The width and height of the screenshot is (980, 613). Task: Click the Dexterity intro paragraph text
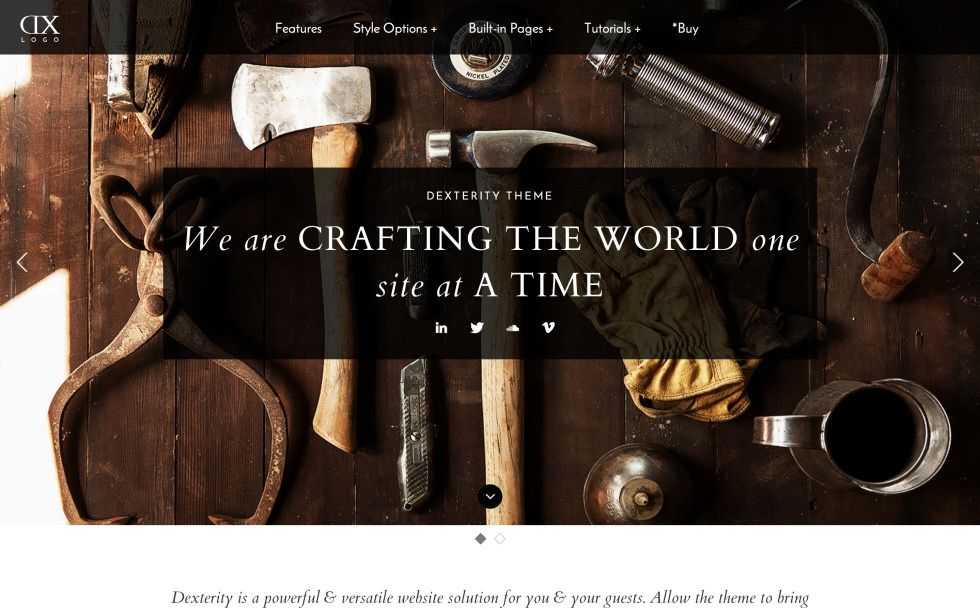point(490,598)
